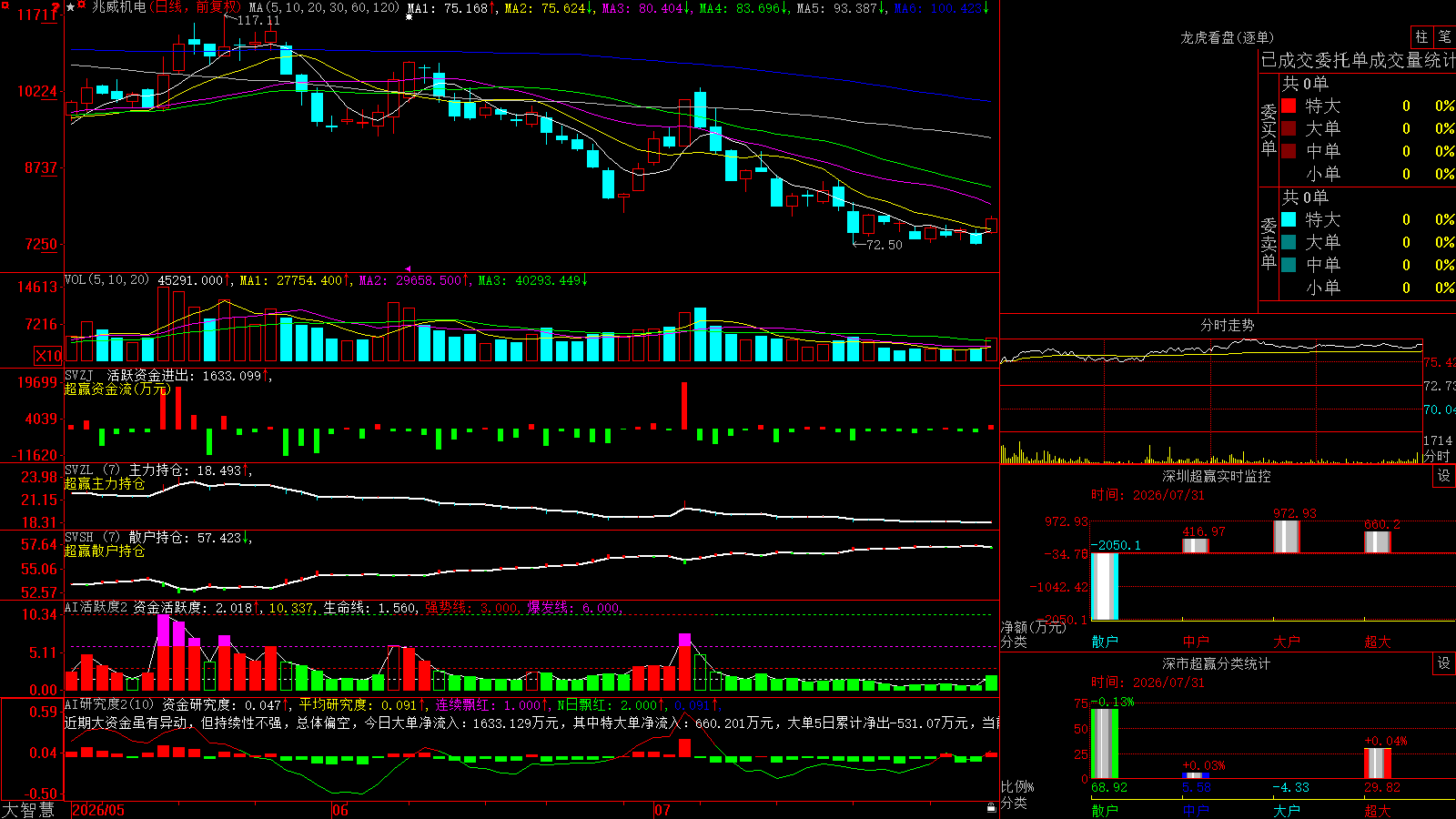The width and height of the screenshot is (1456, 819).
Task: Click the 117.11 high price label
Action: click(258, 20)
